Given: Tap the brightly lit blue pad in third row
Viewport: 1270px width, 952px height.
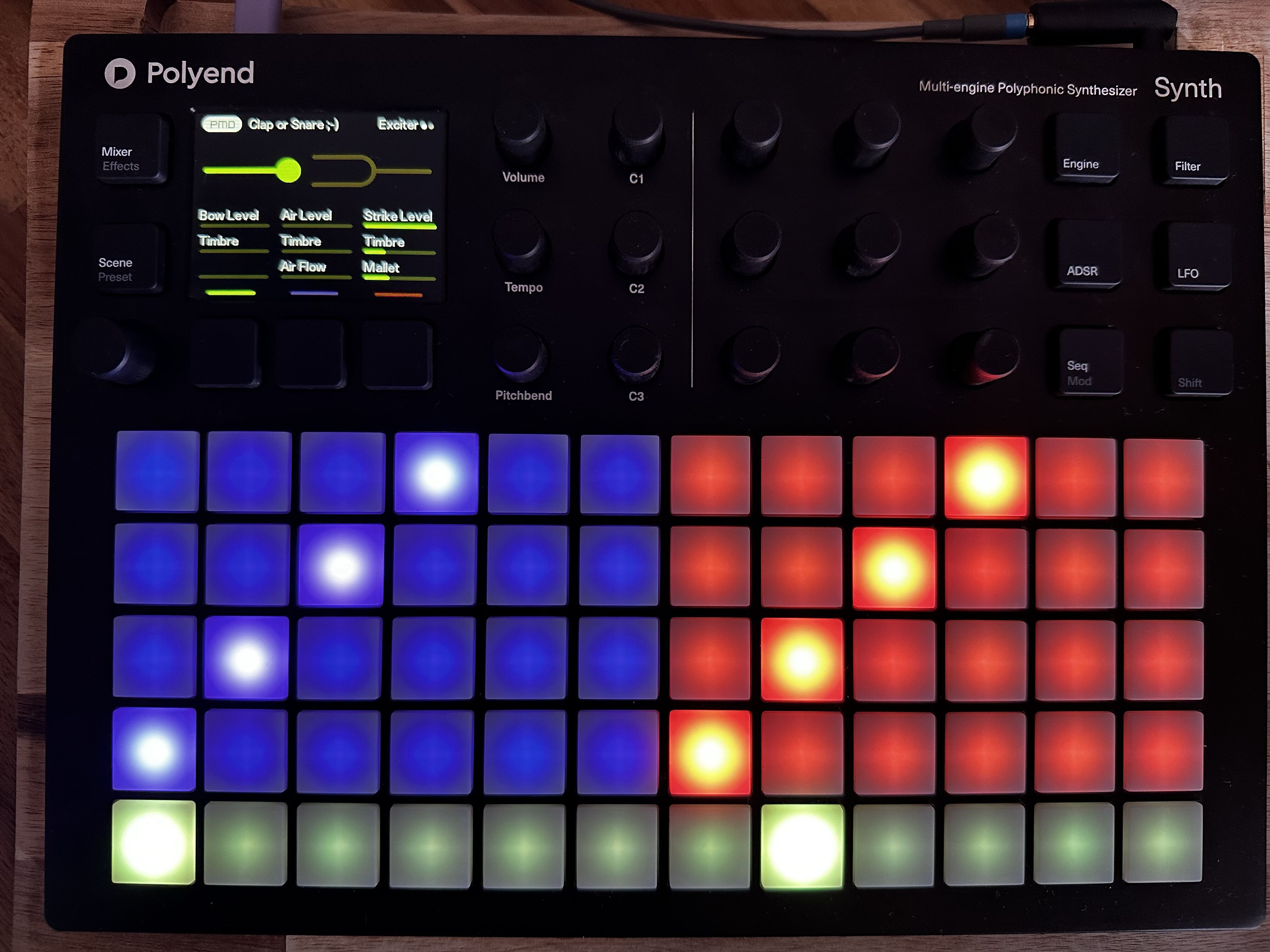Looking at the screenshot, I should point(246,658).
